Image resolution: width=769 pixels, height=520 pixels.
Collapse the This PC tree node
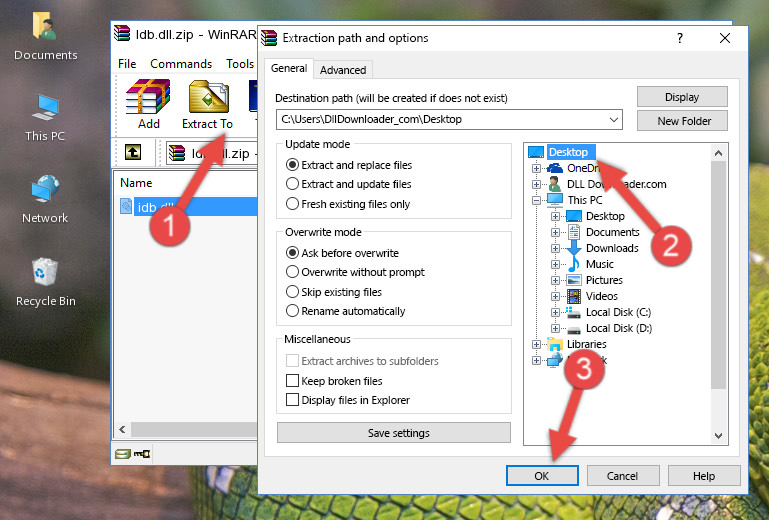tap(537, 200)
